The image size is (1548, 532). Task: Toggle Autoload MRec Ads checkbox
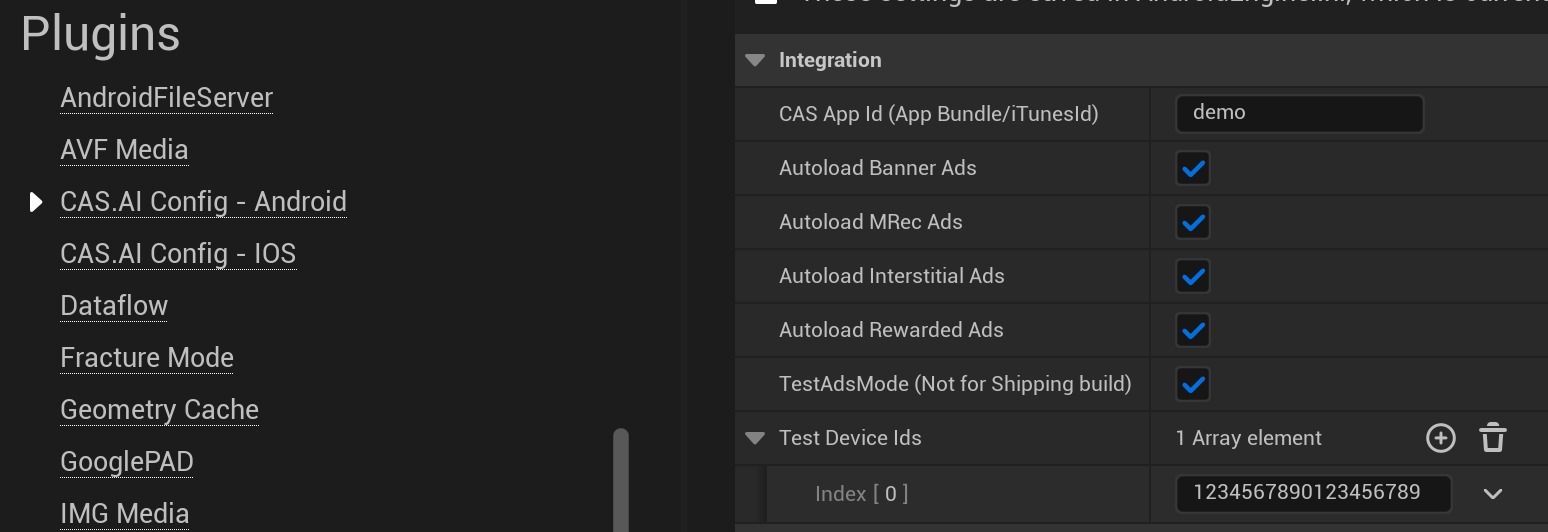[1193, 222]
